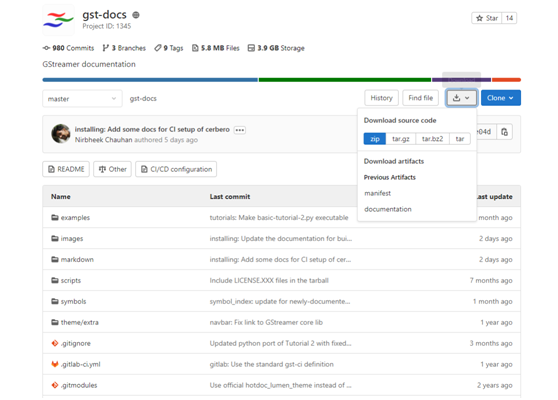Click the markdown folder icon
This screenshot has height=400, width=558.
(54, 259)
